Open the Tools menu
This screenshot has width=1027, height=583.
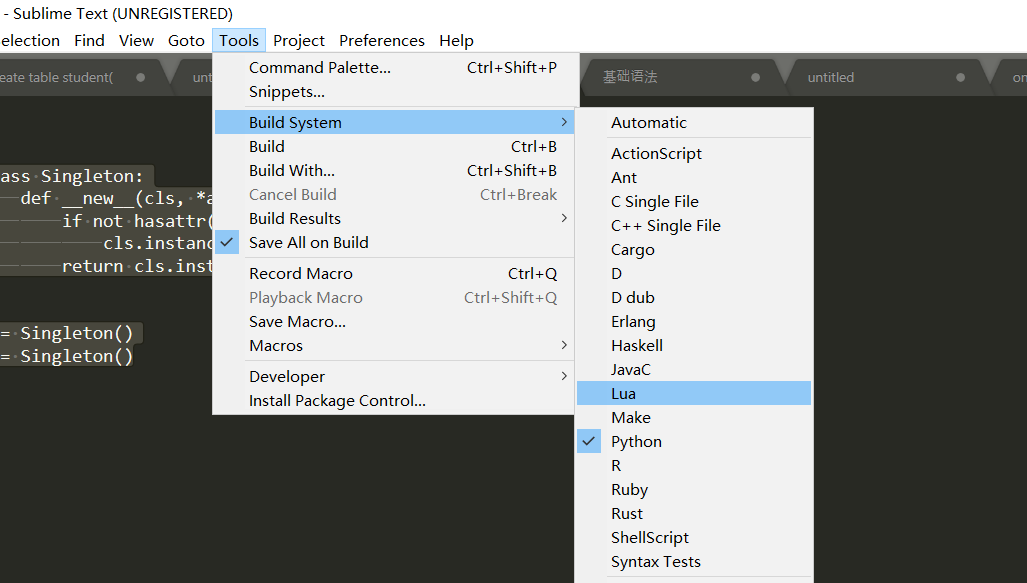tap(238, 41)
